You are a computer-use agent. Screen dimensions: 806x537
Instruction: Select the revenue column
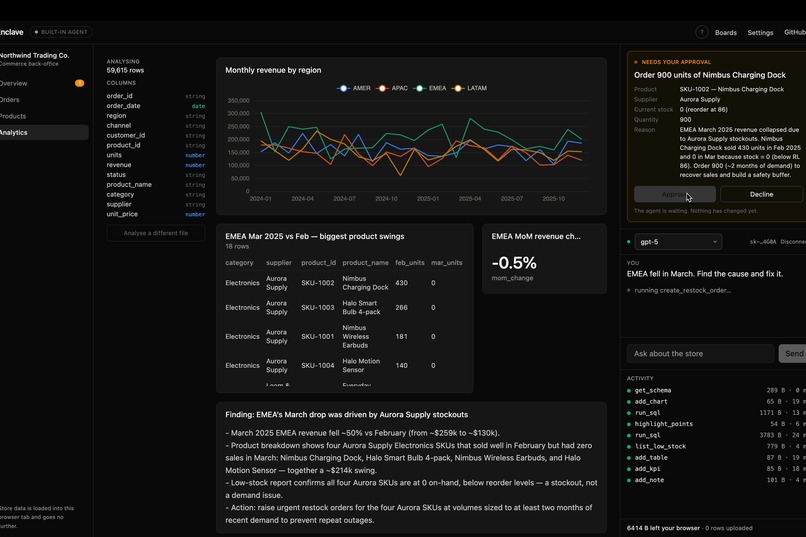[x=156, y=165]
